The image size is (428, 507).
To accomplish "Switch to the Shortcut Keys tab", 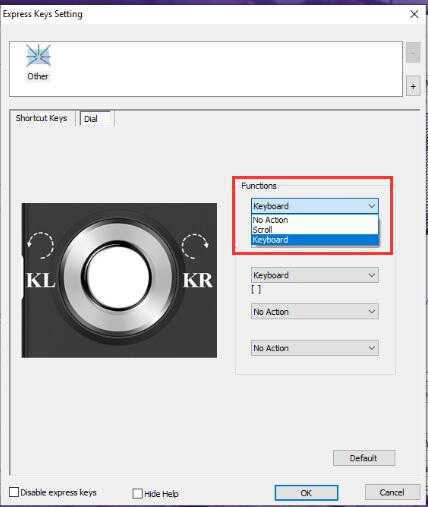I will [x=42, y=118].
